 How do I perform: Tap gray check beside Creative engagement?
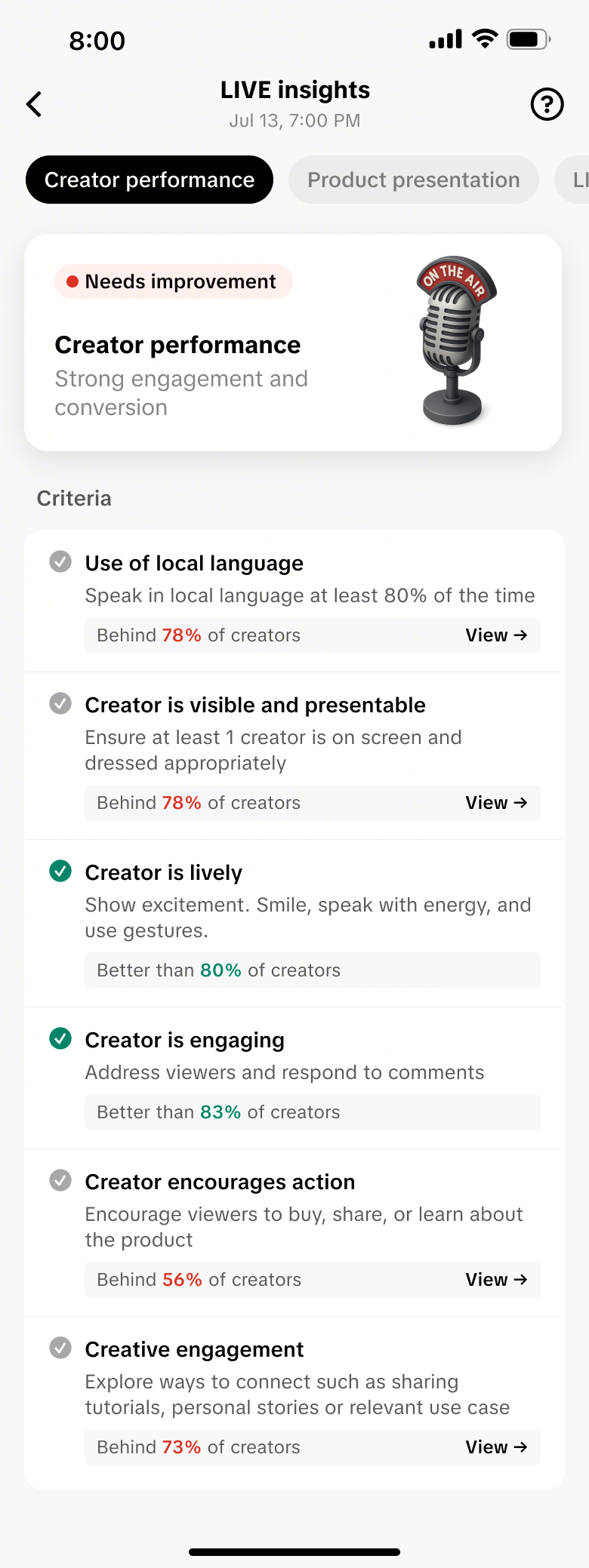(x=60, y=1348)
